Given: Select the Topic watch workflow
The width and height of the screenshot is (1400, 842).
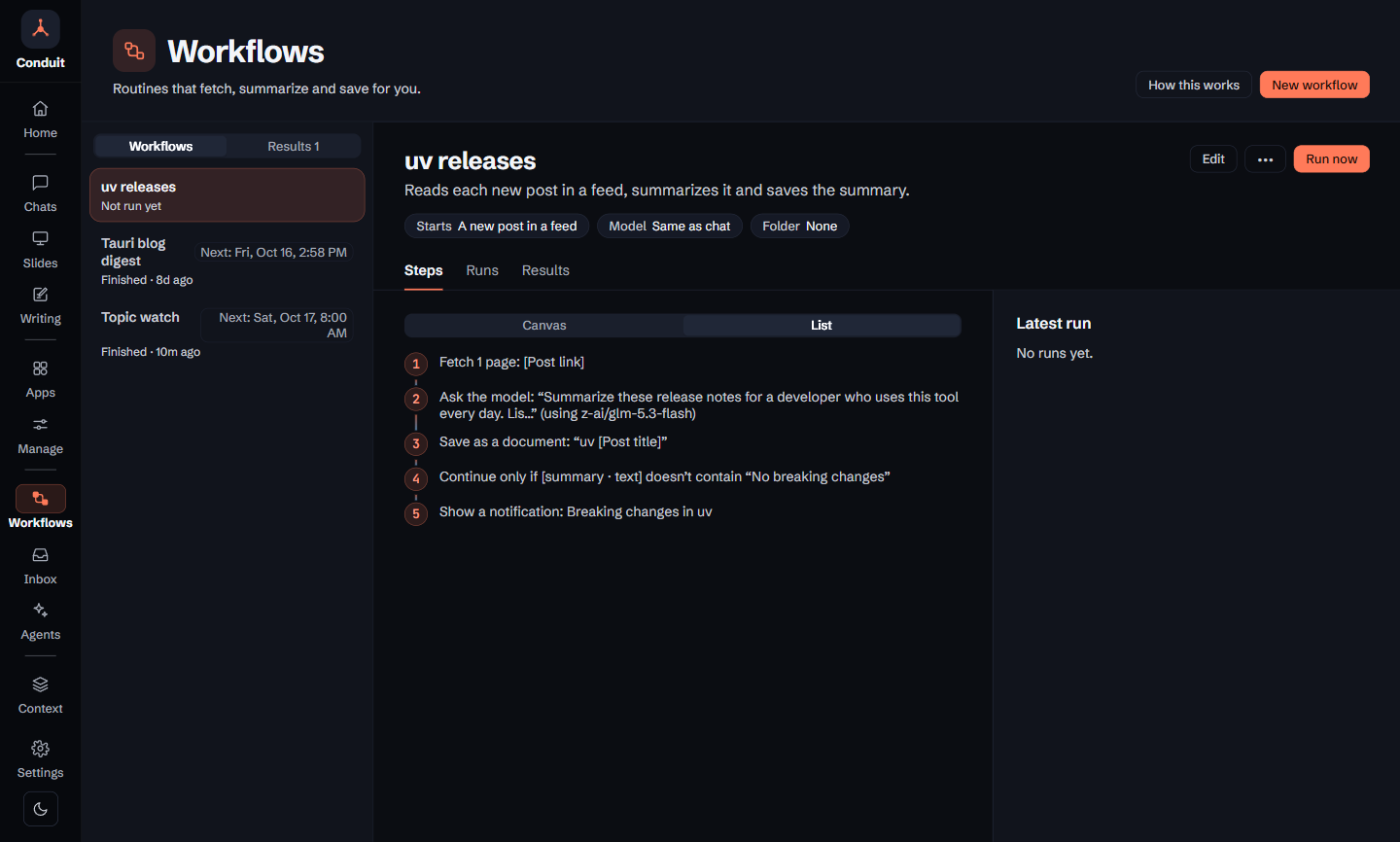Looking at the screenshot, I should 227,334.
